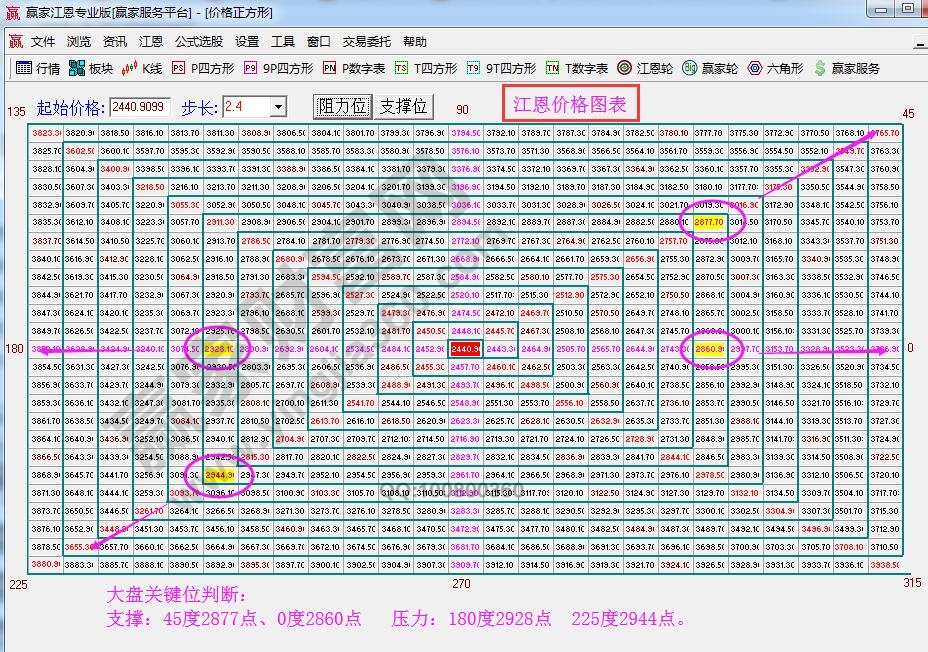The width and height of the screenshot is (928, 652).
Task: Open the 步长 dropdown
Action: click(280, 105)
